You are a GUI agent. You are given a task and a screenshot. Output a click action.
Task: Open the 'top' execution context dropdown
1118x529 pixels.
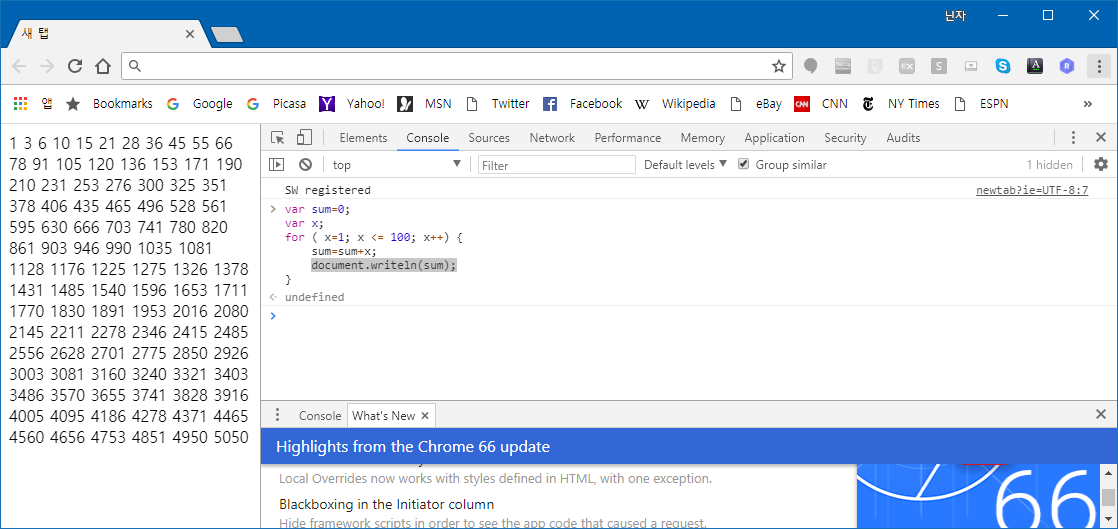396,165
